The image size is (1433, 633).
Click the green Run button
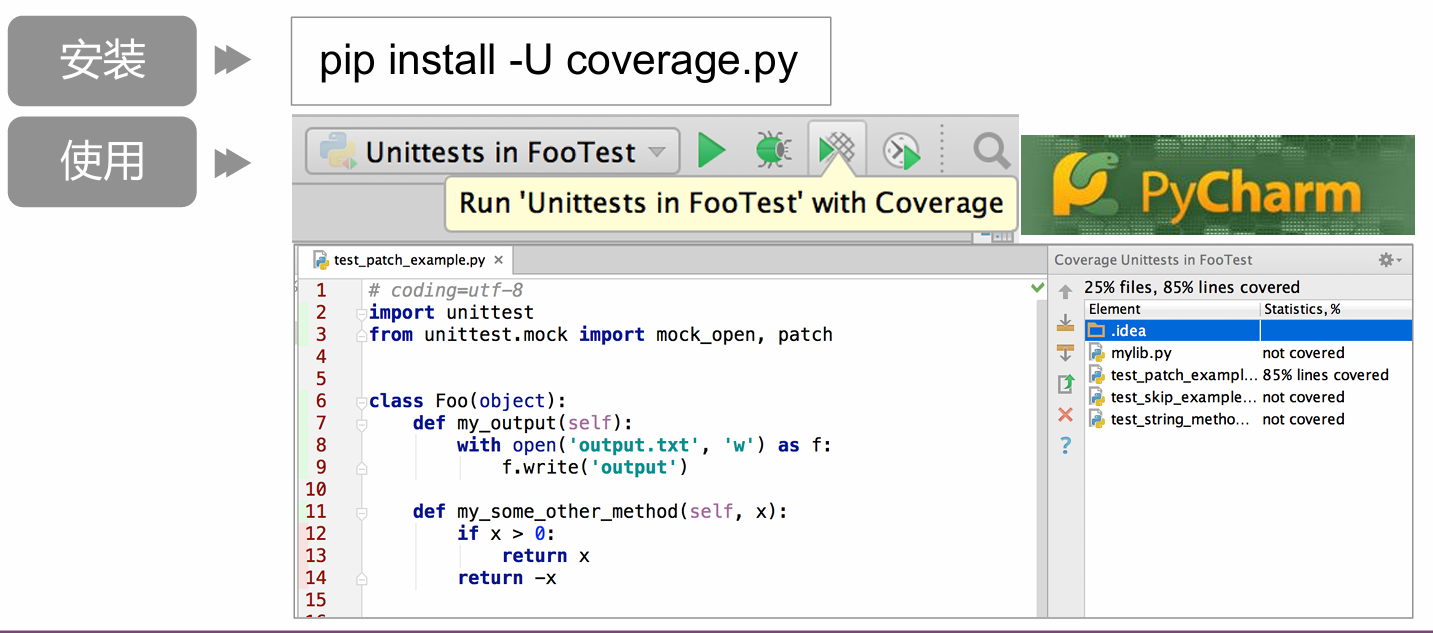[711, 151]
